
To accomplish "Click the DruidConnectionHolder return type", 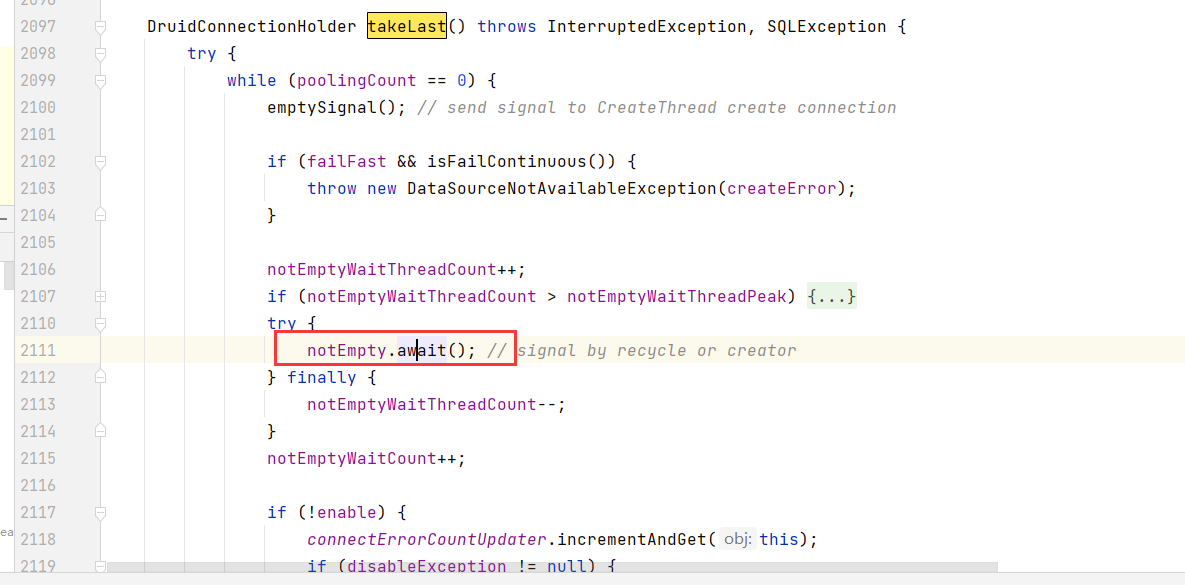I will click(252, 27).
